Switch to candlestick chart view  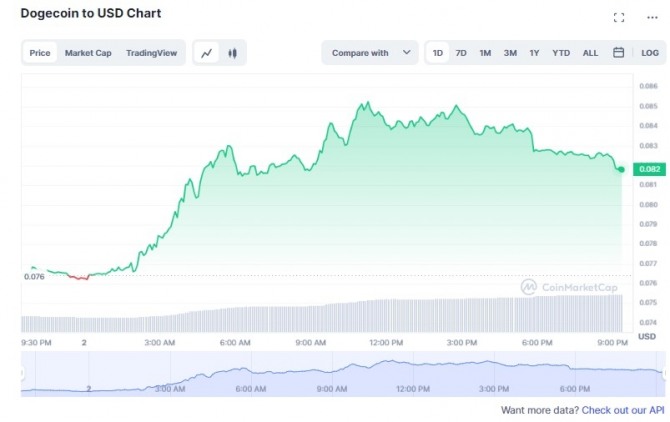[232, 53]
